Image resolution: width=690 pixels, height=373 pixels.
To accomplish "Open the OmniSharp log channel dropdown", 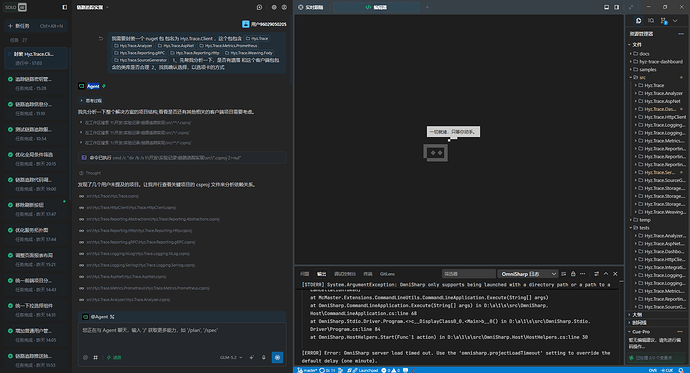I will [528, 274].
